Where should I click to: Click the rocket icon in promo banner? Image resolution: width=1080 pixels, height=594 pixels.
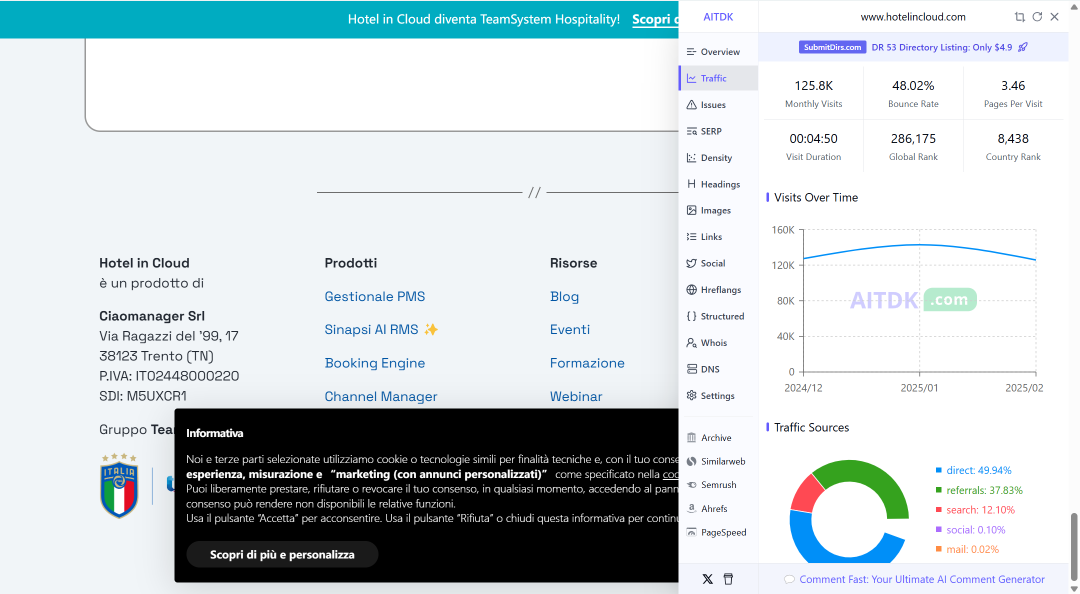click(1023, 47)
